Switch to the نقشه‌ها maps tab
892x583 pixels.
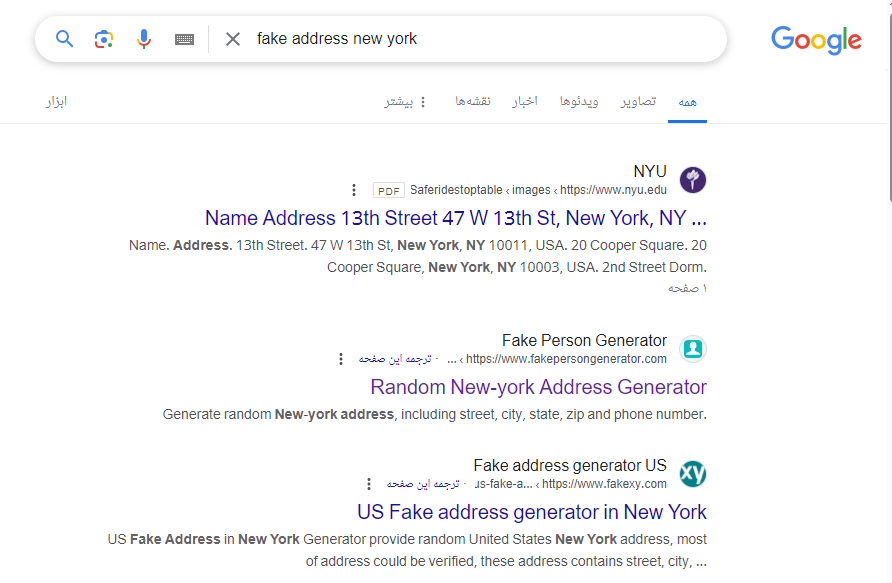coord(472,101)
